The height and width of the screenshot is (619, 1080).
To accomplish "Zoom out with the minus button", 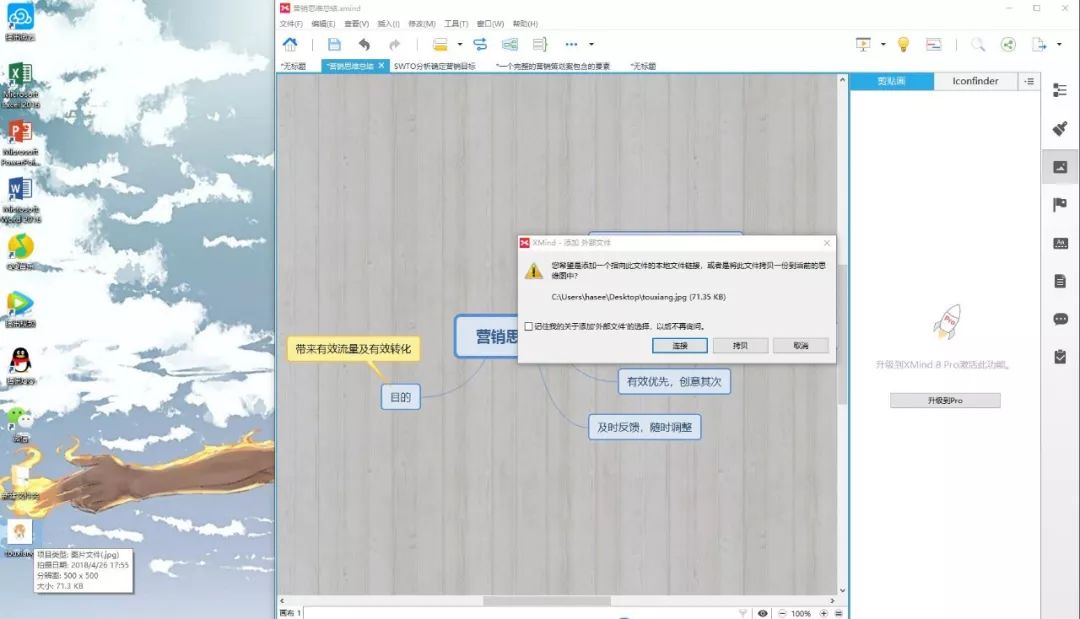I will [782, 613].
